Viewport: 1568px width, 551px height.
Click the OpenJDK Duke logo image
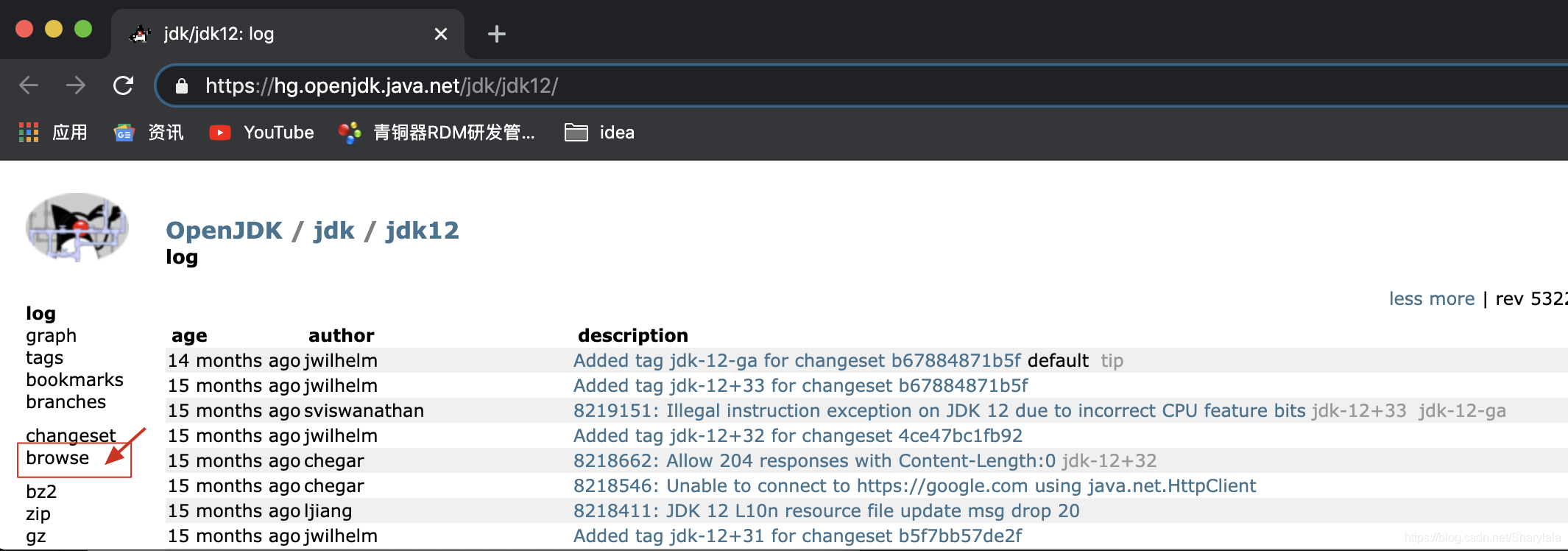pos(77,227)
